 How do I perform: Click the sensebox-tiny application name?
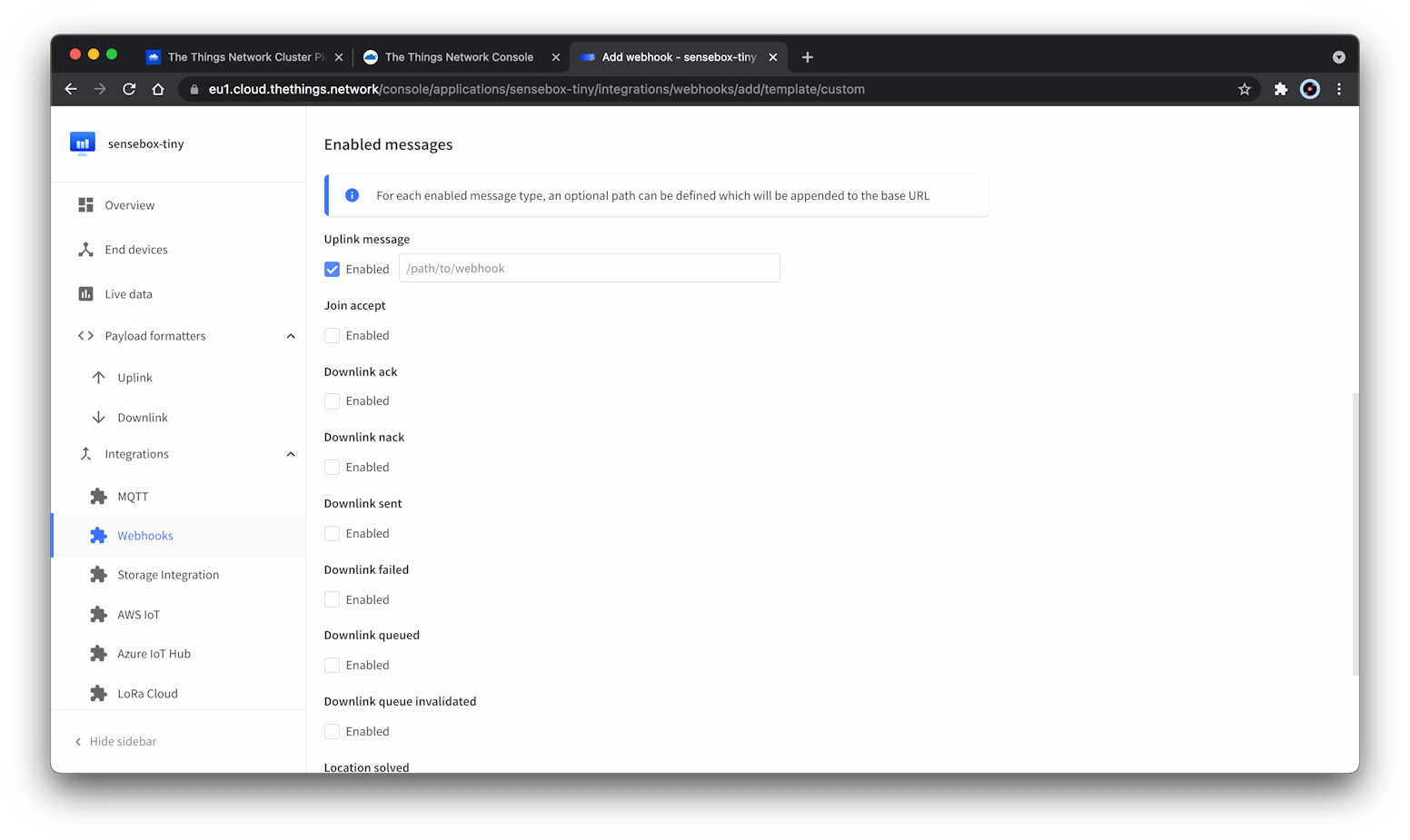pyautogui.click(x=145, y=143)
